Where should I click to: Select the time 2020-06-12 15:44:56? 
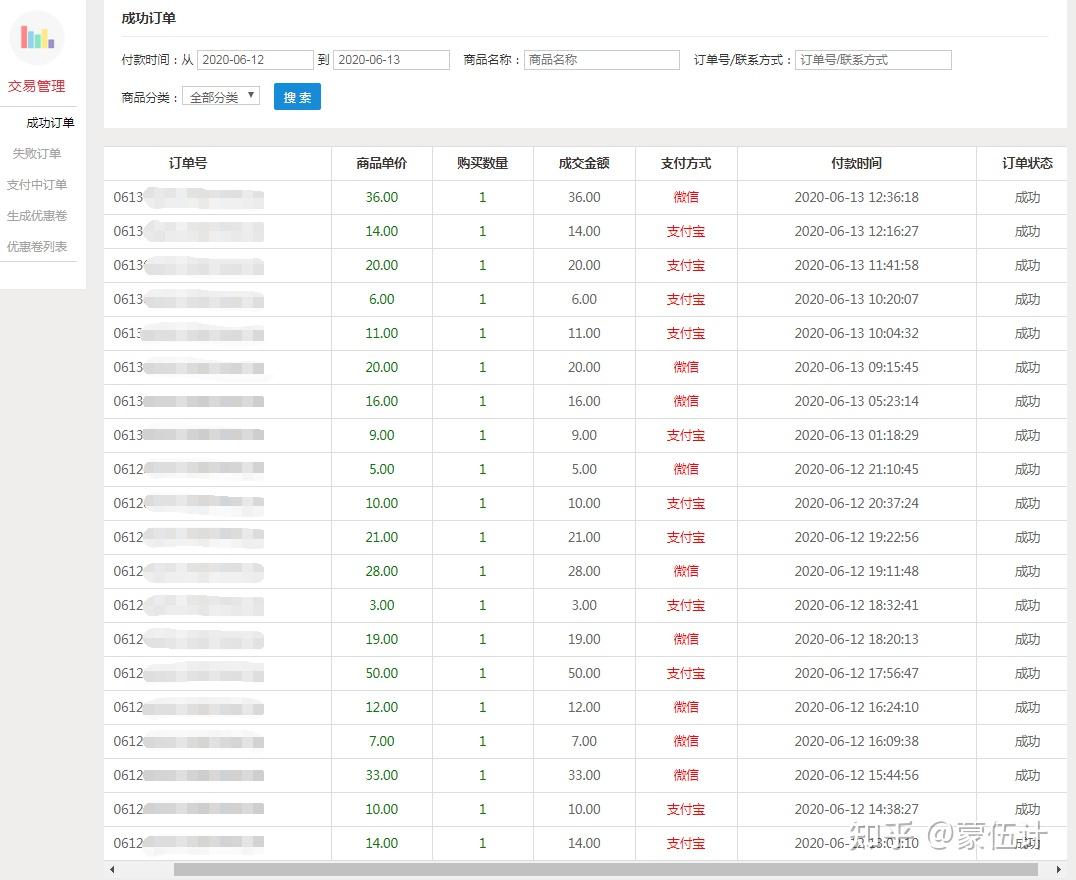[856, 775]
